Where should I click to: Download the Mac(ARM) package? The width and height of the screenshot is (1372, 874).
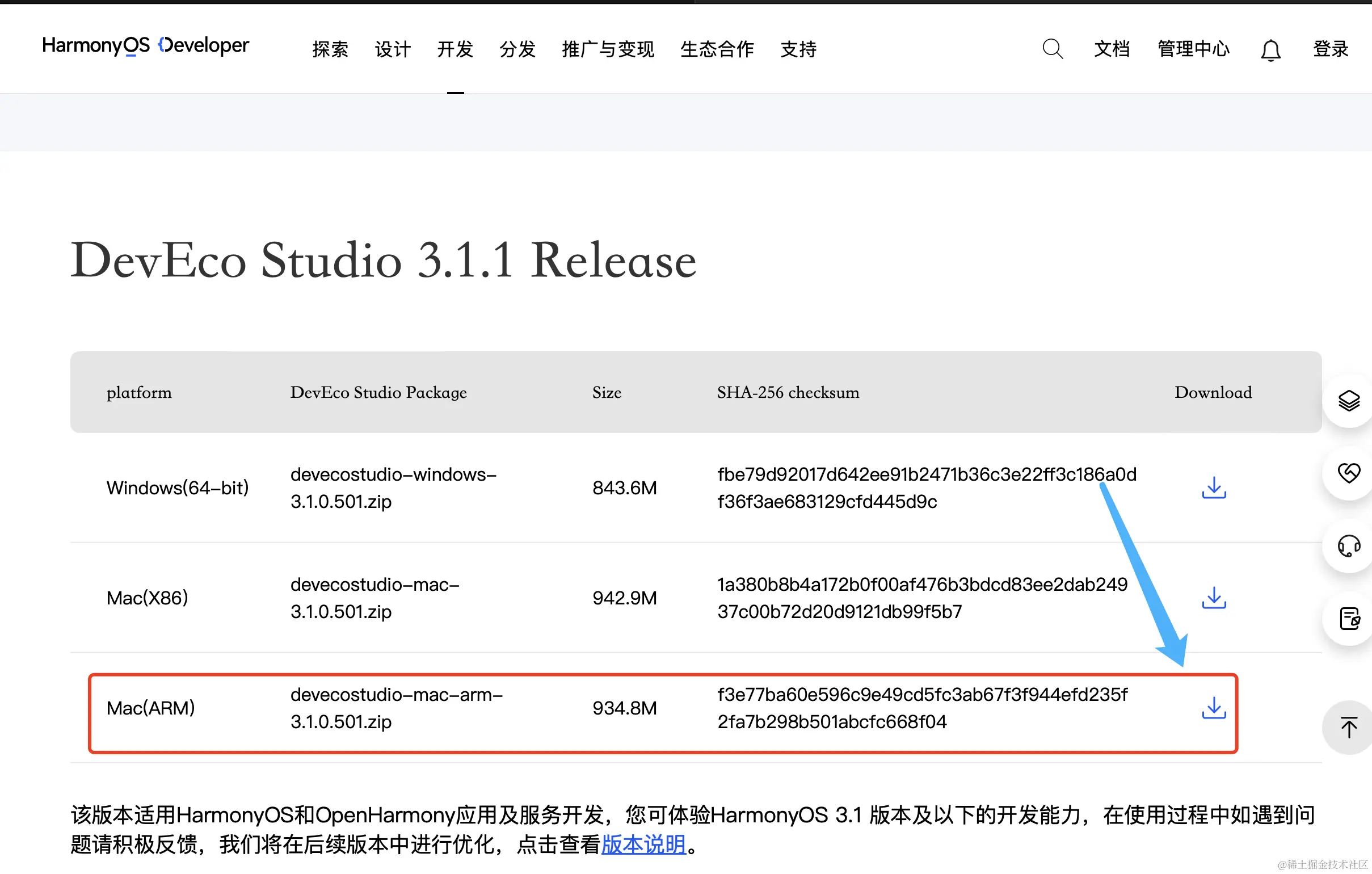(x=1214, y=708)
